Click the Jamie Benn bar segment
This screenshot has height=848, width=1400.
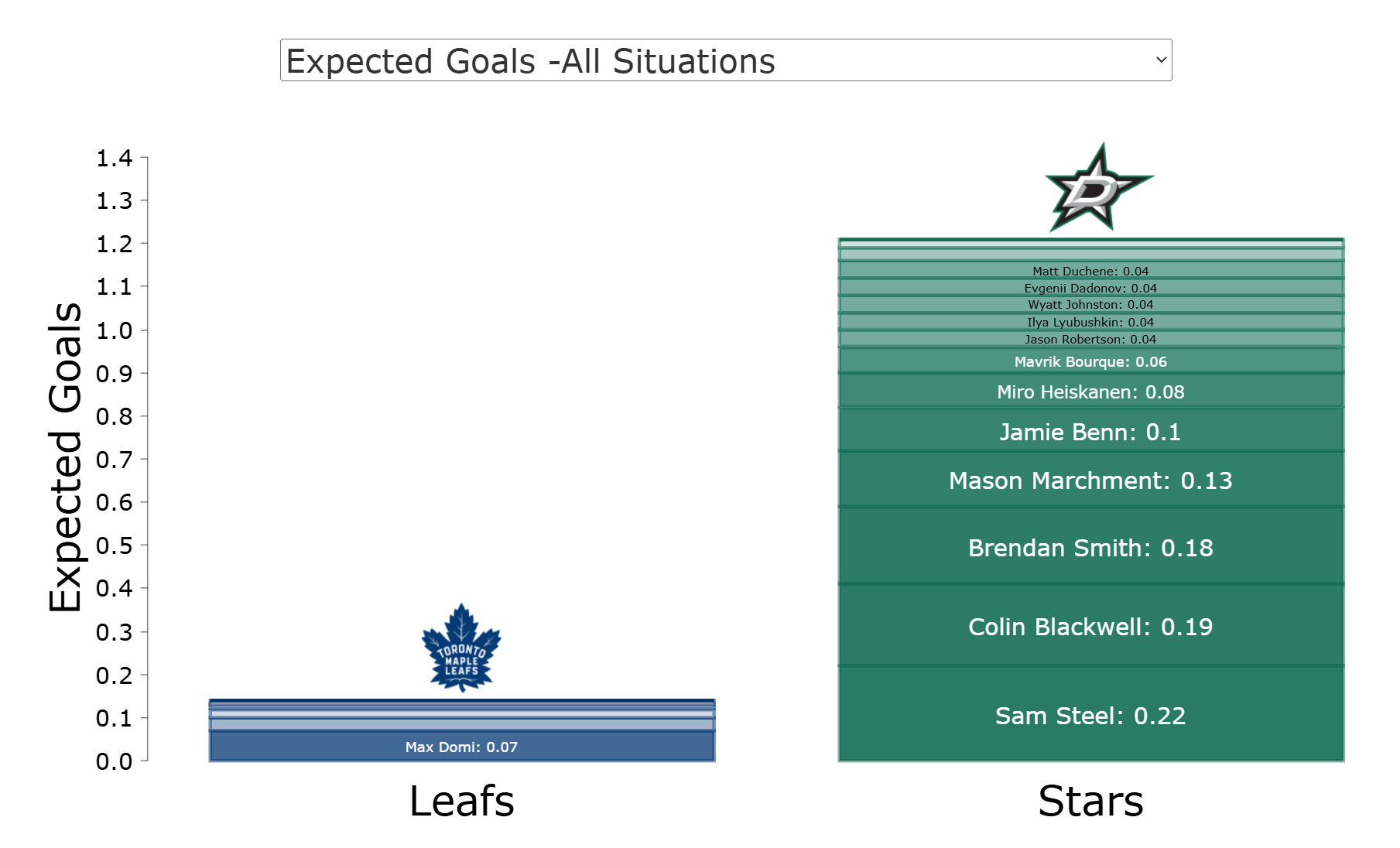tap(1090, 431)
